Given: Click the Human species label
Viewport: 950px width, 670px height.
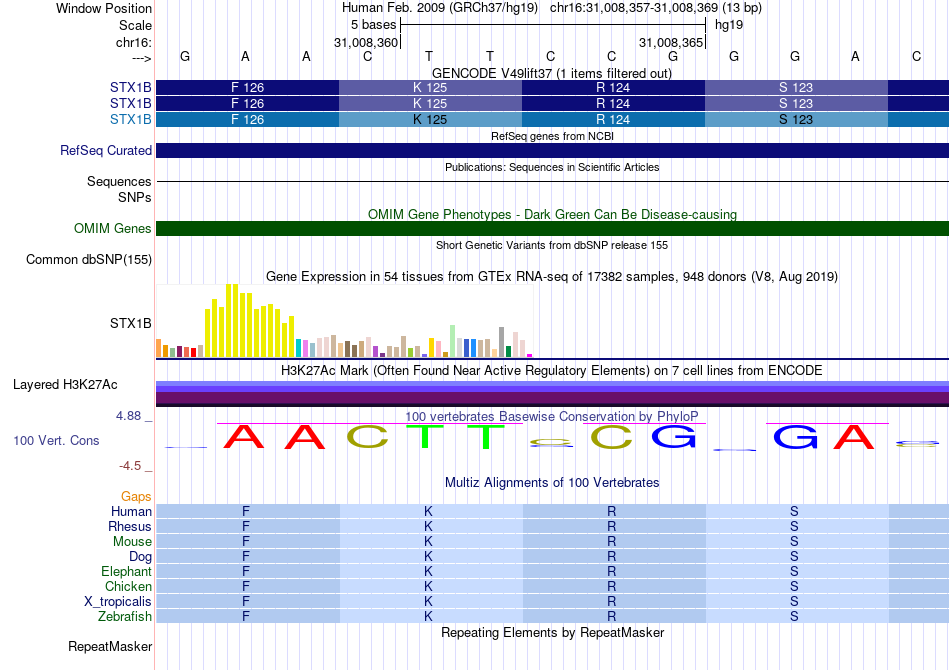Looking at the screenshot, I should pos(131,511).
